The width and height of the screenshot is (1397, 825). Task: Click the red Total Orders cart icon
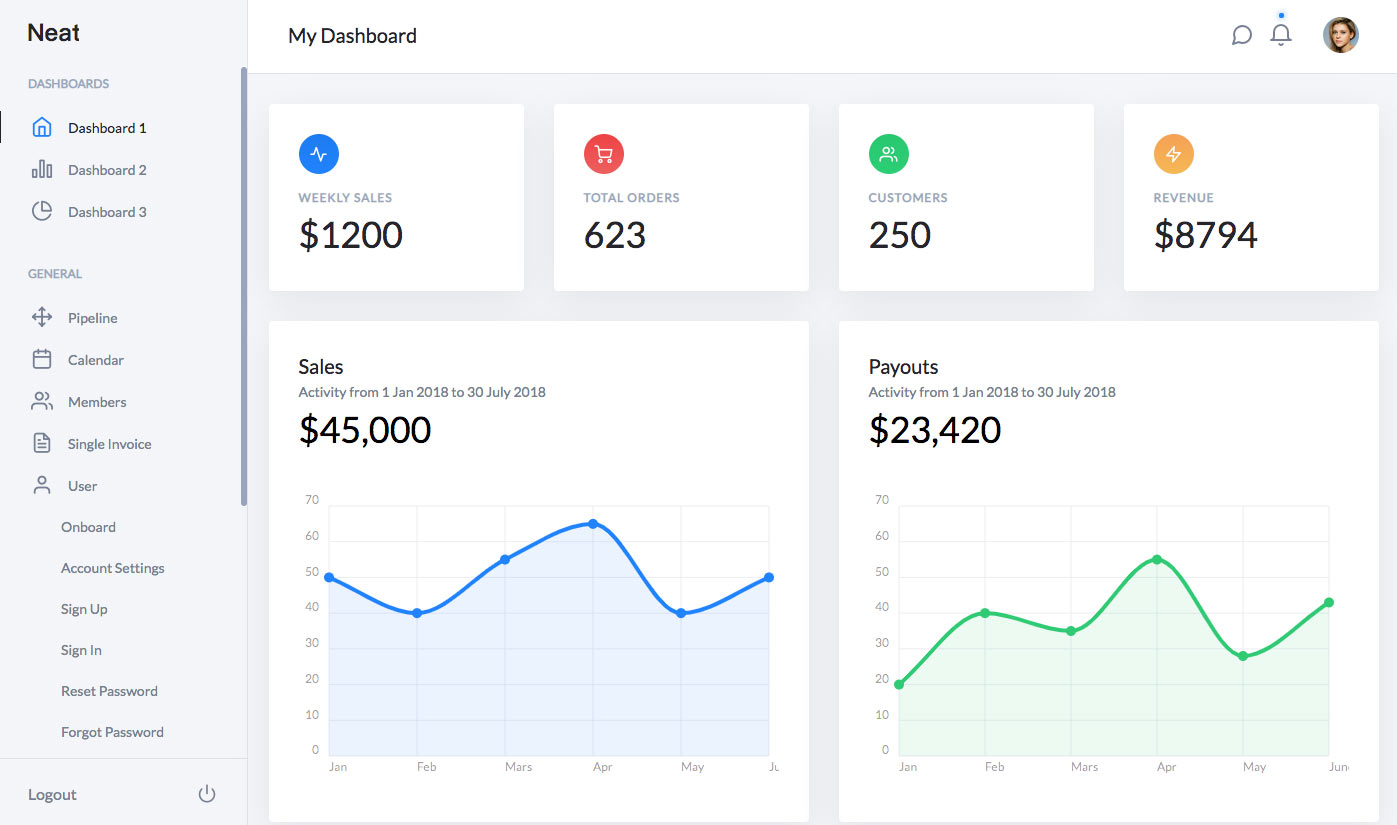pos(604,154)
